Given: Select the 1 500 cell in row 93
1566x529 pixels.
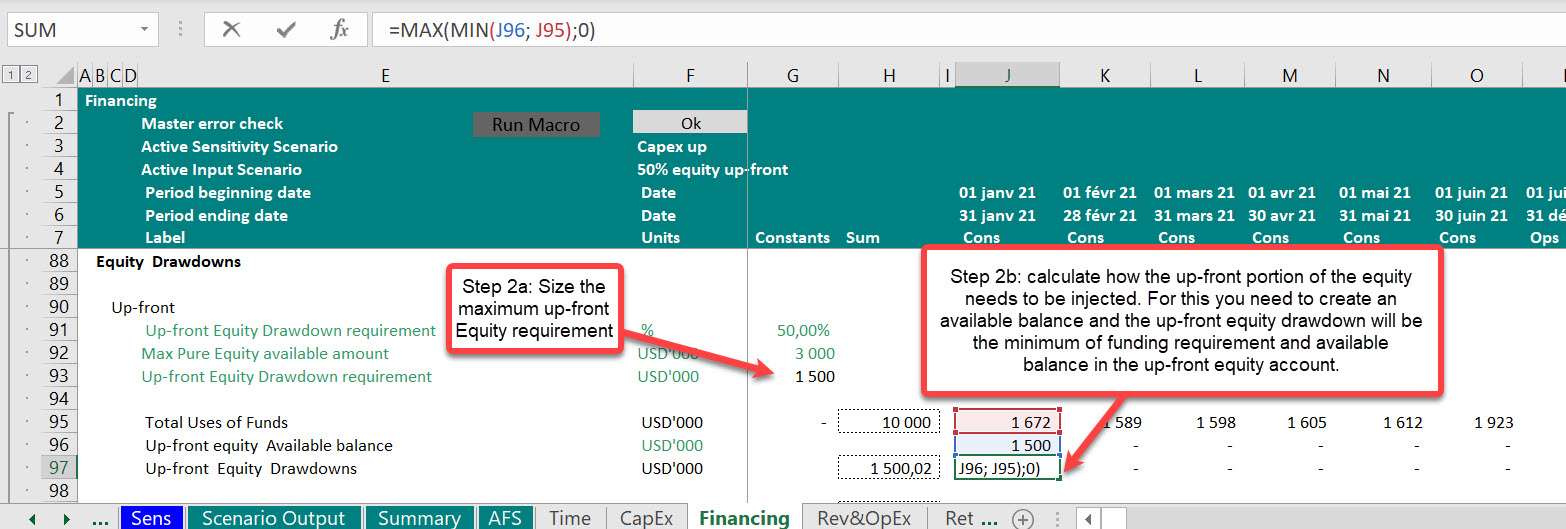Looking at the screenshot, I should (793, 377).
